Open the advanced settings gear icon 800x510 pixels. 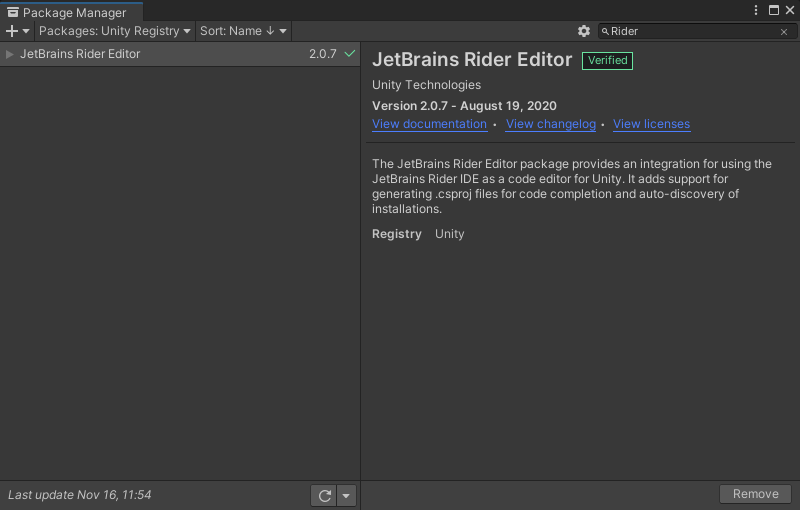(x=584, y=31)
